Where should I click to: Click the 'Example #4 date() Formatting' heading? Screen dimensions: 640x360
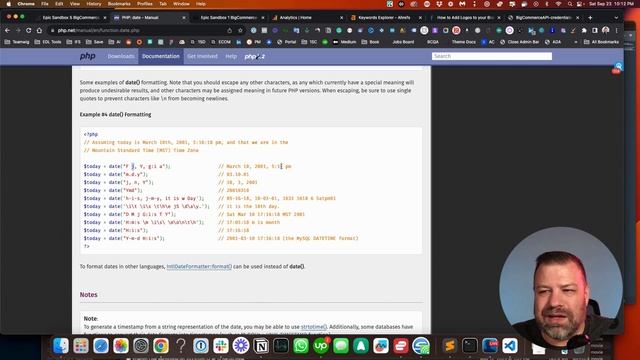coord(116,114)
